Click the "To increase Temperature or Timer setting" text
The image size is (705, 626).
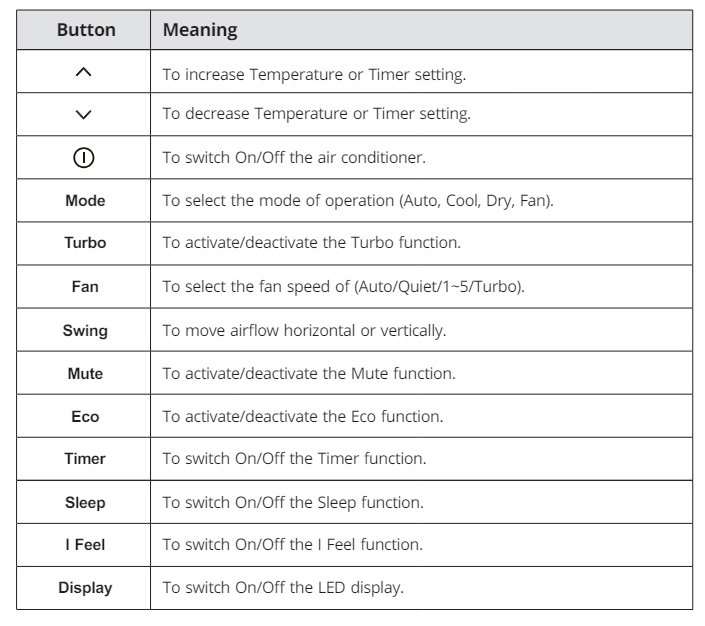coord(317,73)
